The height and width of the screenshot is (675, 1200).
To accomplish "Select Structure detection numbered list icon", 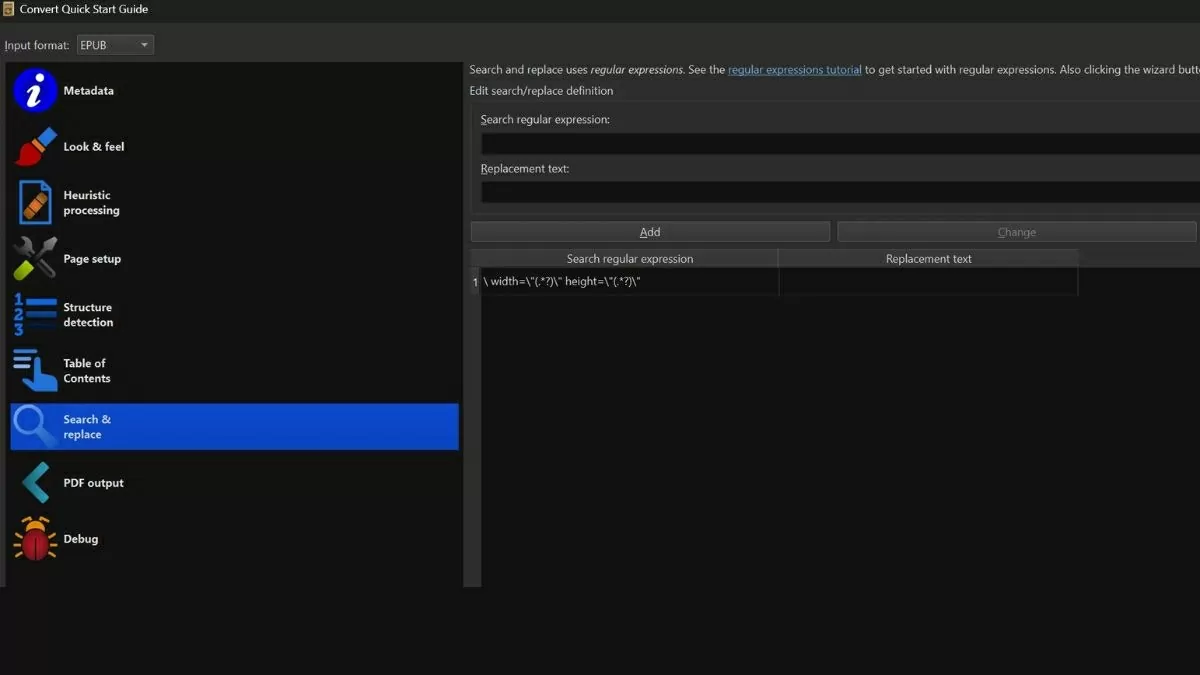I will pos(35,315).
